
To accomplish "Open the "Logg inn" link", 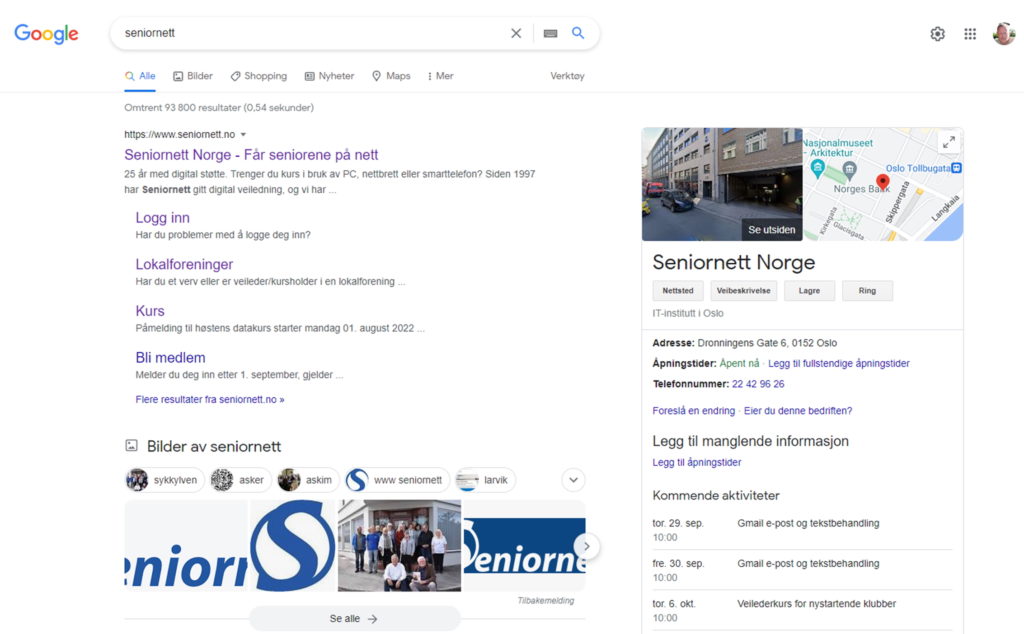I will point(162,217).
